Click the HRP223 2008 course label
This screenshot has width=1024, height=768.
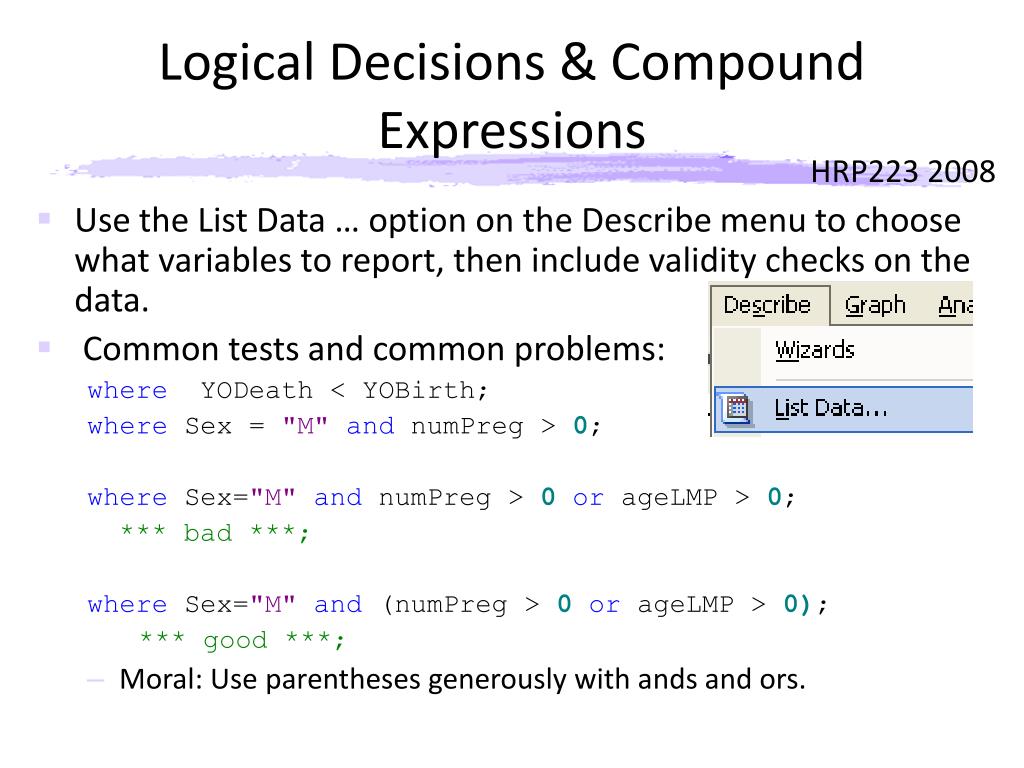coord(903,172)
